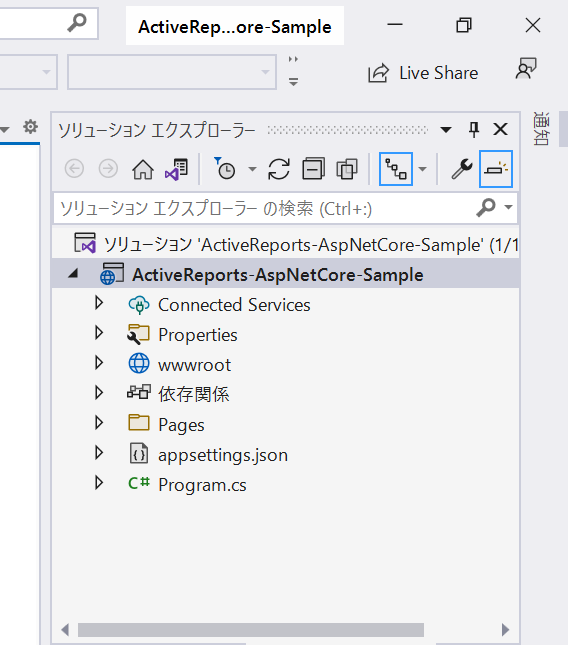
Task: Select appsettings.json file
Action: [x=223, y=455]
